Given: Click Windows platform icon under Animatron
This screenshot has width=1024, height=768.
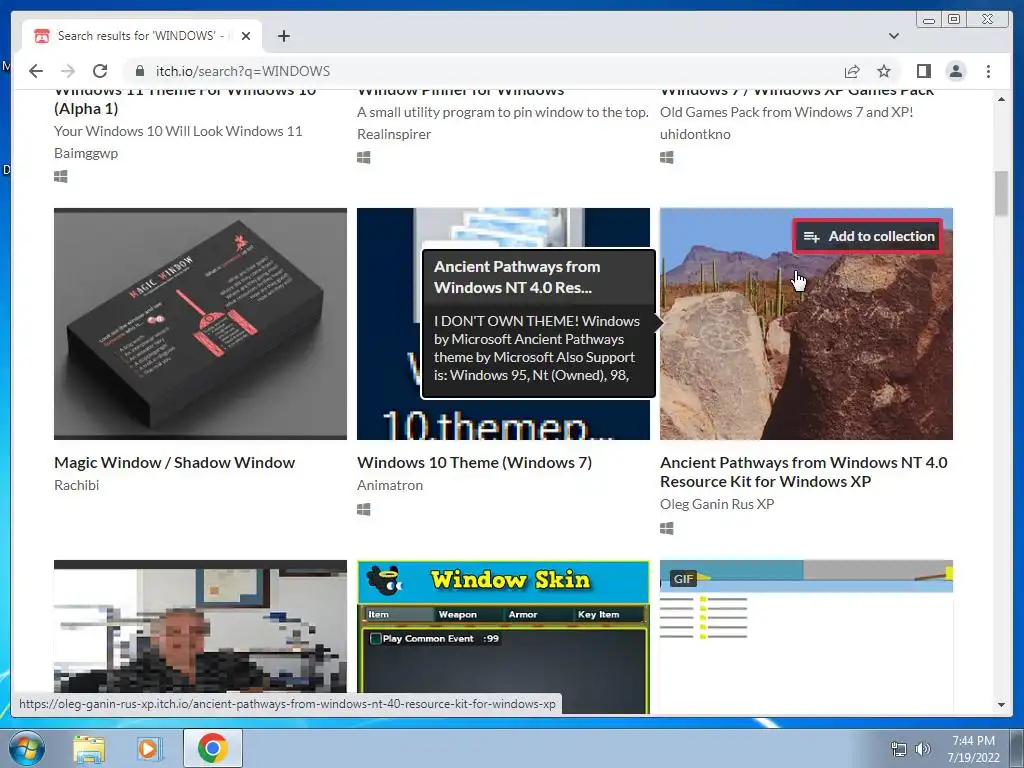Looking at the screenshot, I should (x=364, y=509).
